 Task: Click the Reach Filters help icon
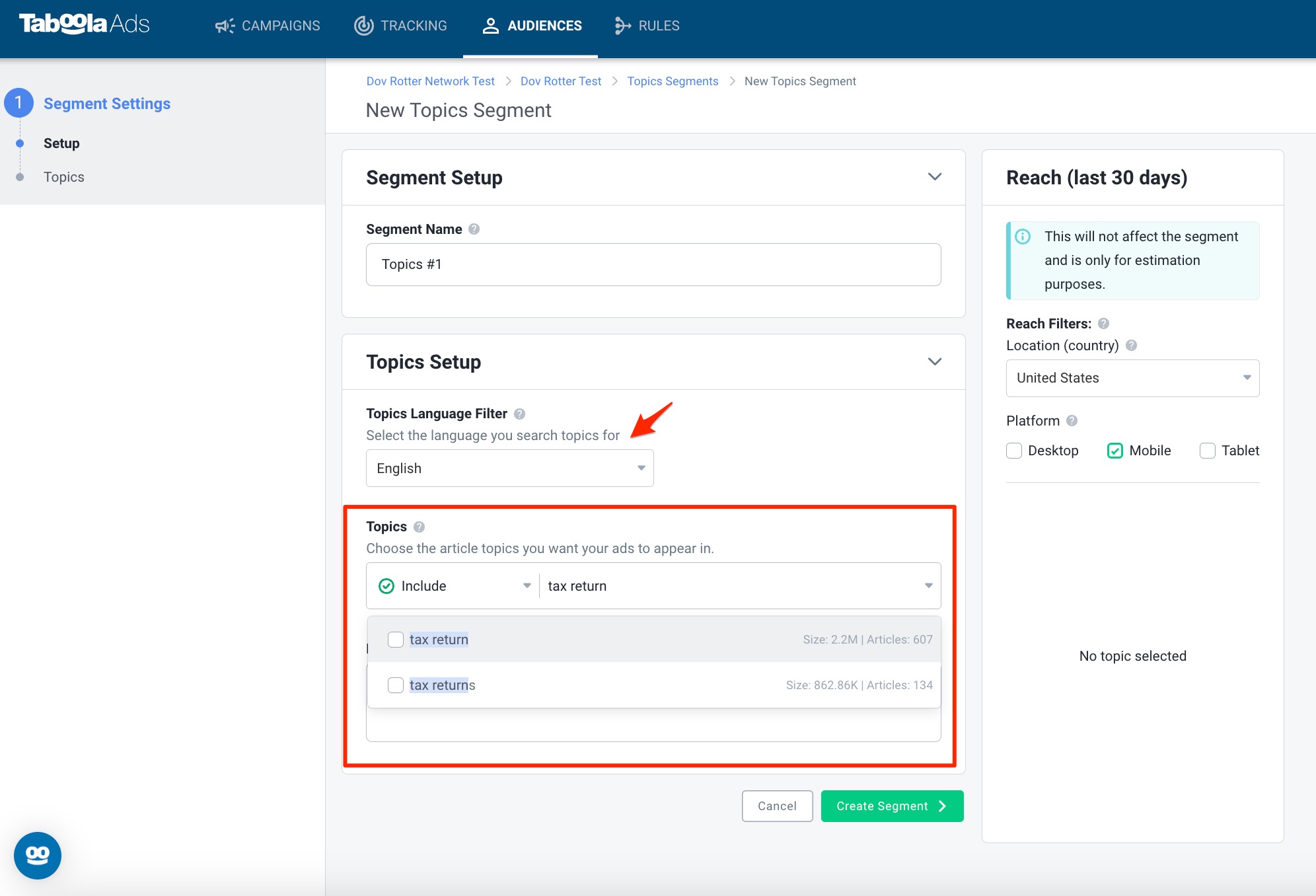1103,324
